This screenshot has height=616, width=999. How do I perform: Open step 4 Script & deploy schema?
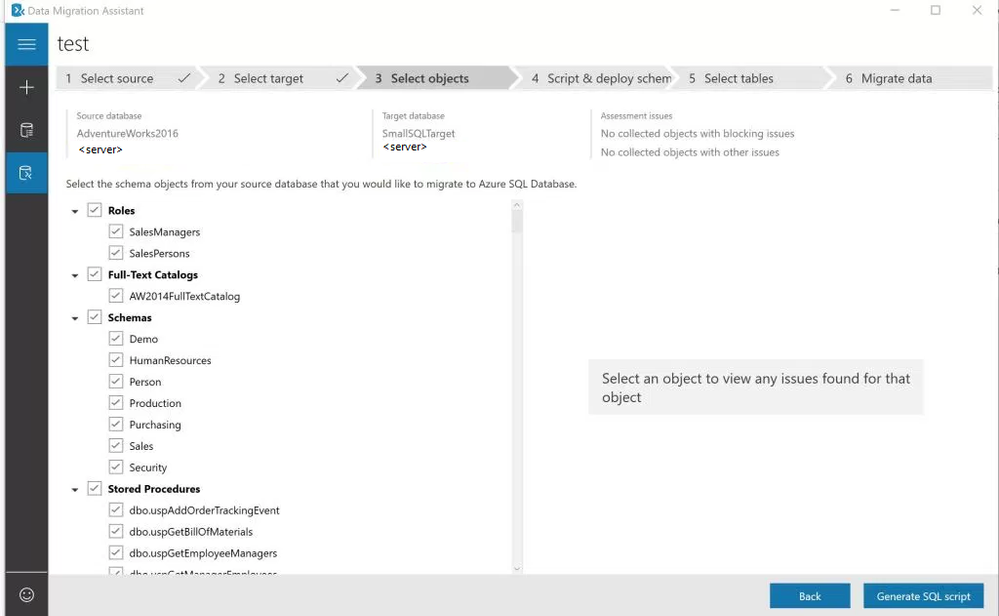[x=596, y=78]
